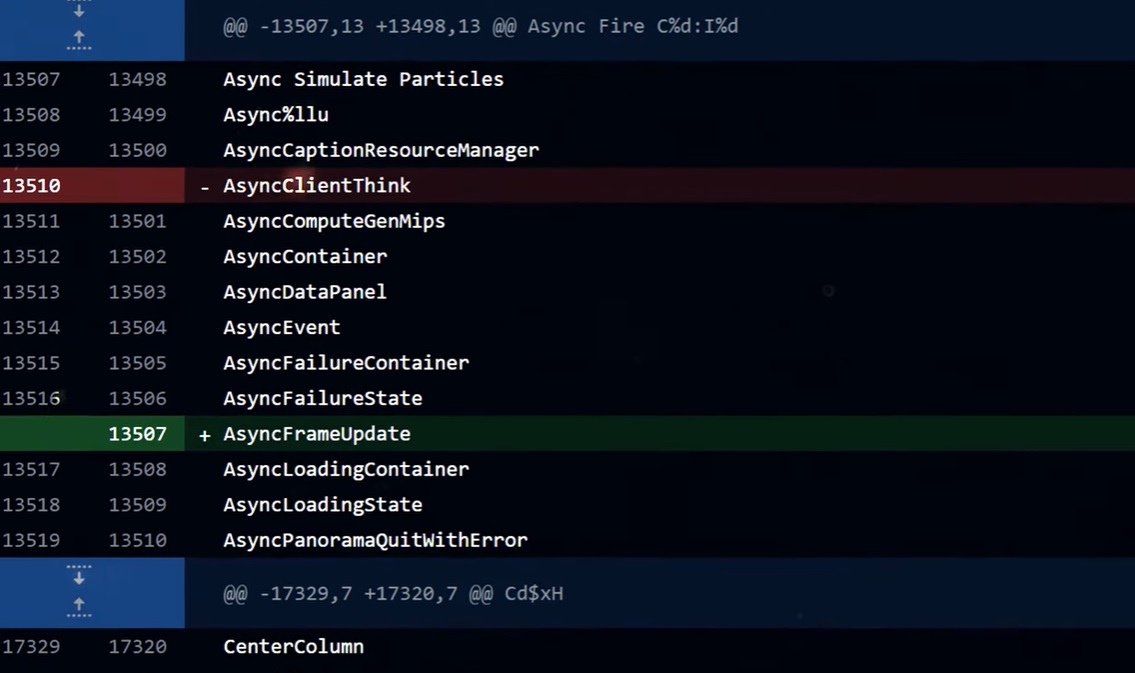Select the AsyncCaptionResourceManager code line

point(381,150)
